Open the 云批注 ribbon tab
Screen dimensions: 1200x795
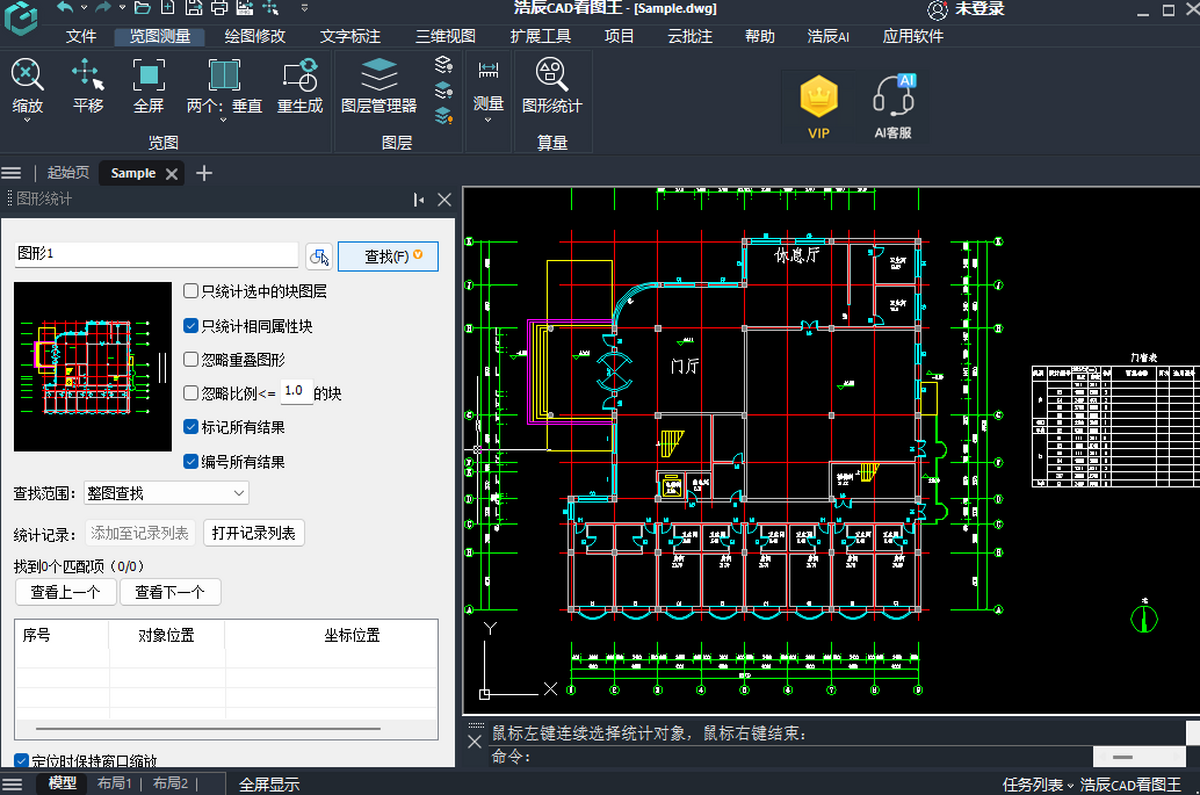point(690,36)
